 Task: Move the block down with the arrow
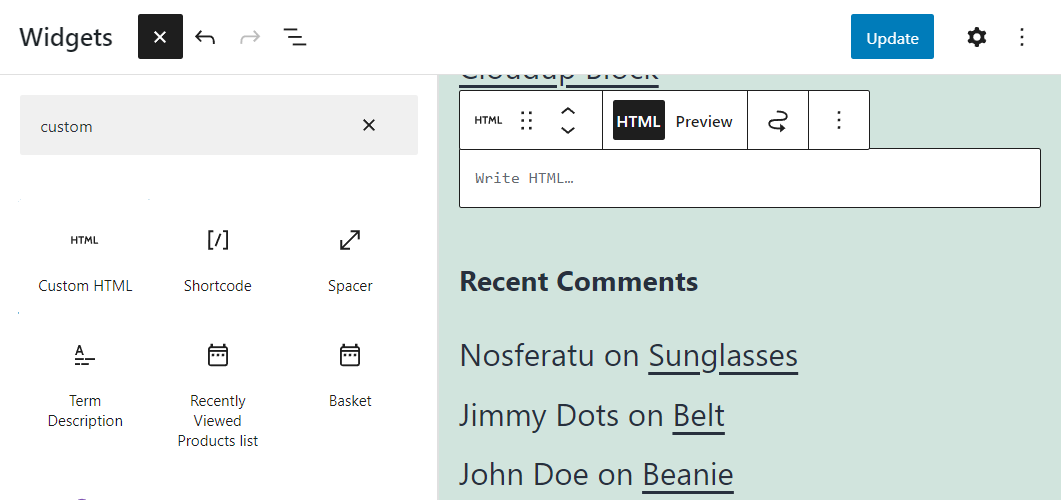tap(568, 131)
